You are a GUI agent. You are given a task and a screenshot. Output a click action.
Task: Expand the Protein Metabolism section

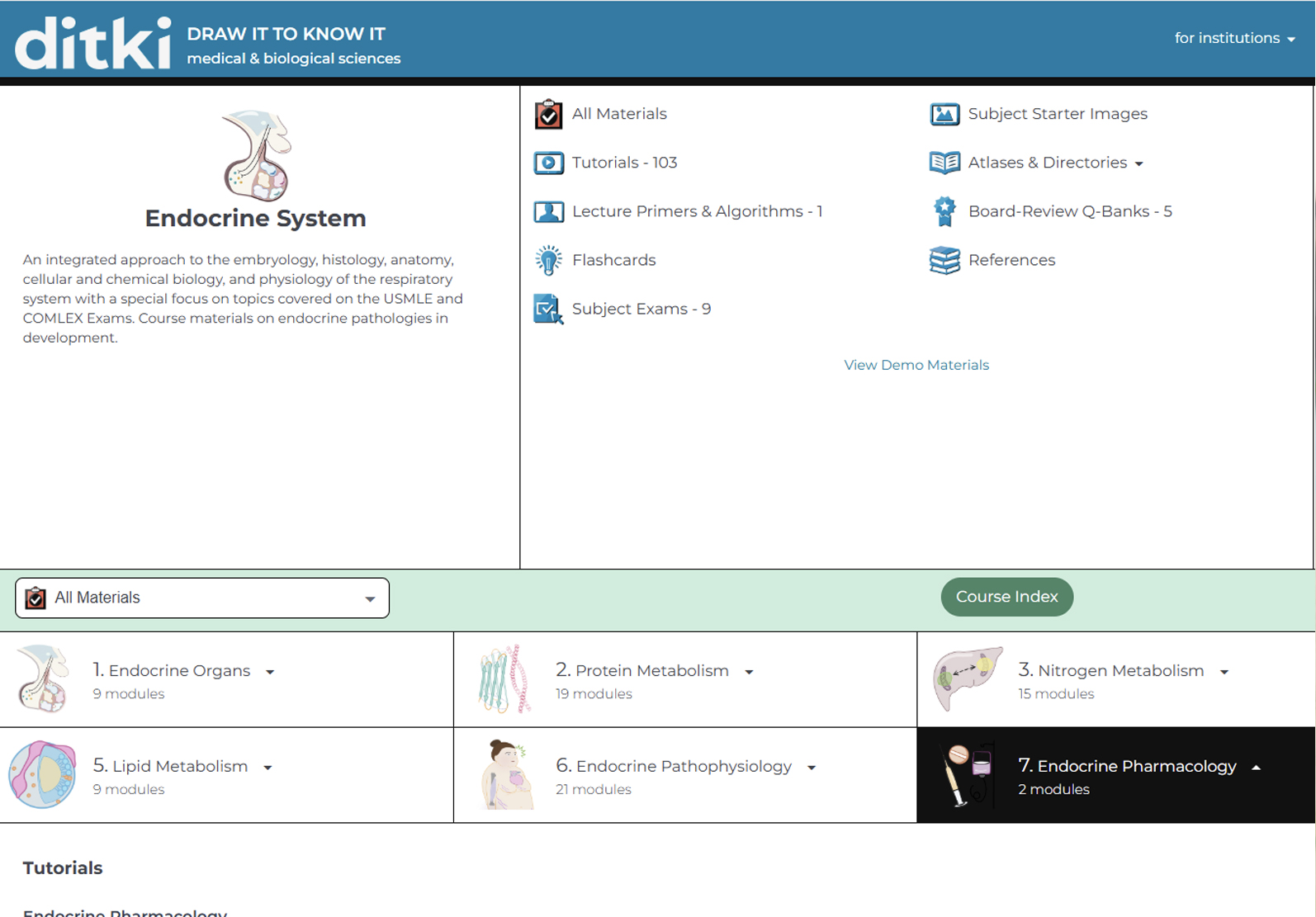point(749,672)
